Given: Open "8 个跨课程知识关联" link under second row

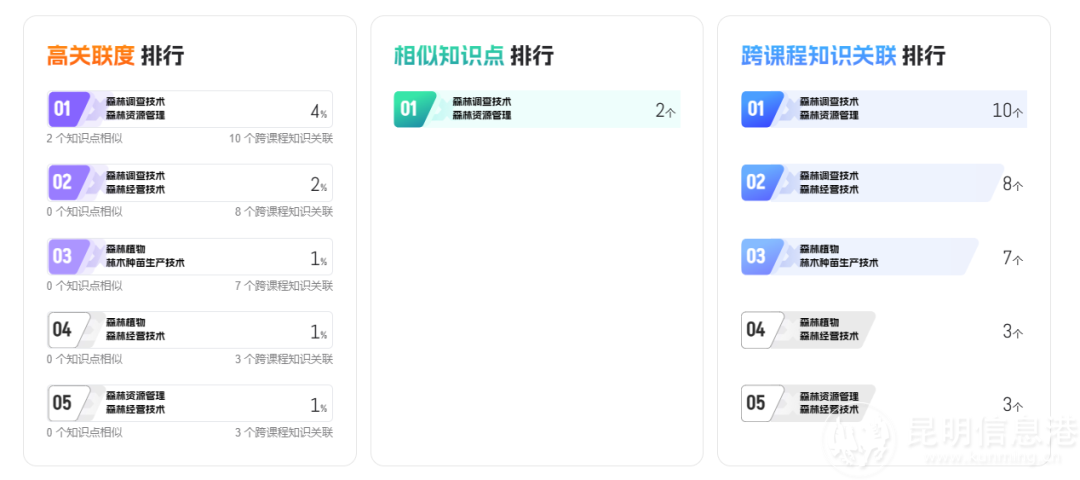Looking at the screenshot, I should tap(284, 211).
